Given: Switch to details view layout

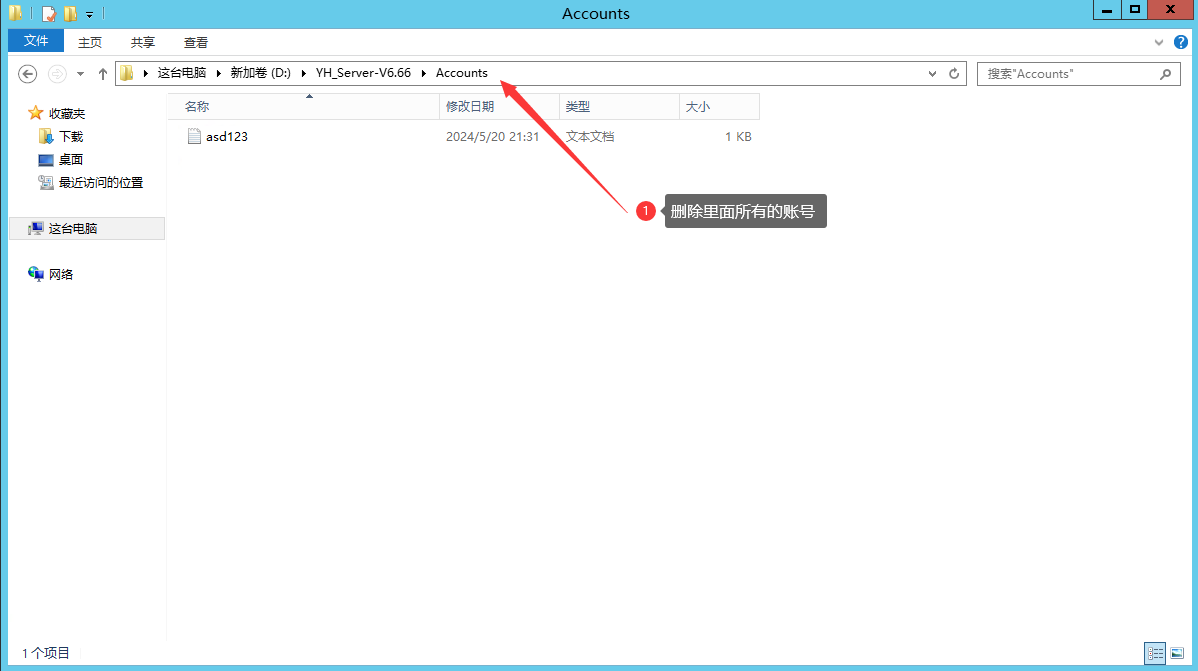Looking at the screenshot, I should tap(1153, 653).
